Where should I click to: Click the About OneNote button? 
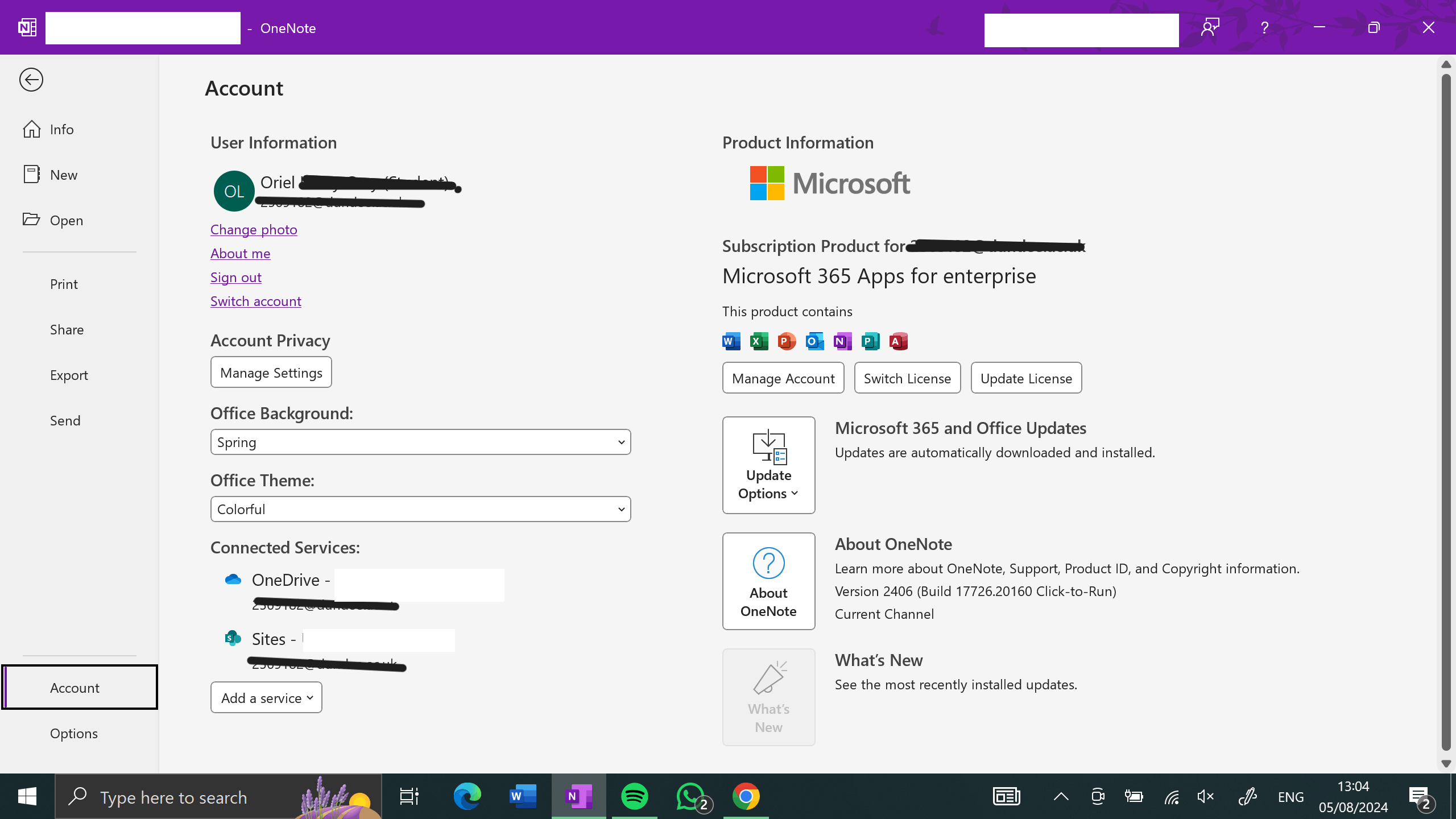pyautogui.click(x=769, y=581)
